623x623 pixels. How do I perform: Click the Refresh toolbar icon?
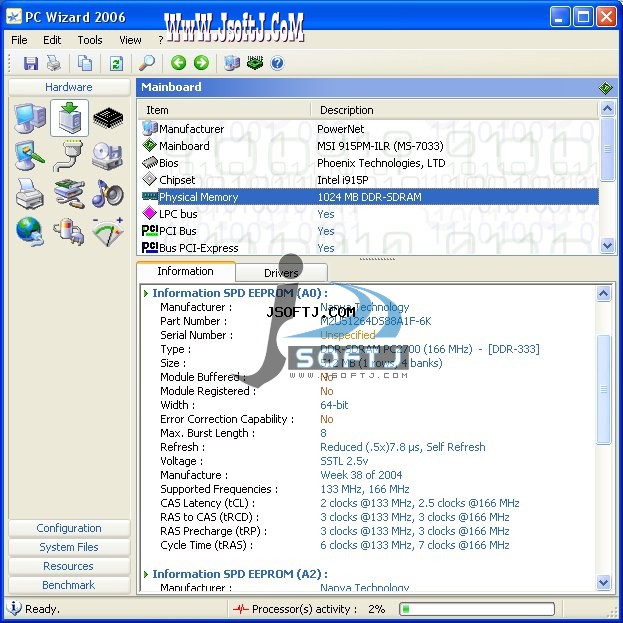[x=116, y=63]
